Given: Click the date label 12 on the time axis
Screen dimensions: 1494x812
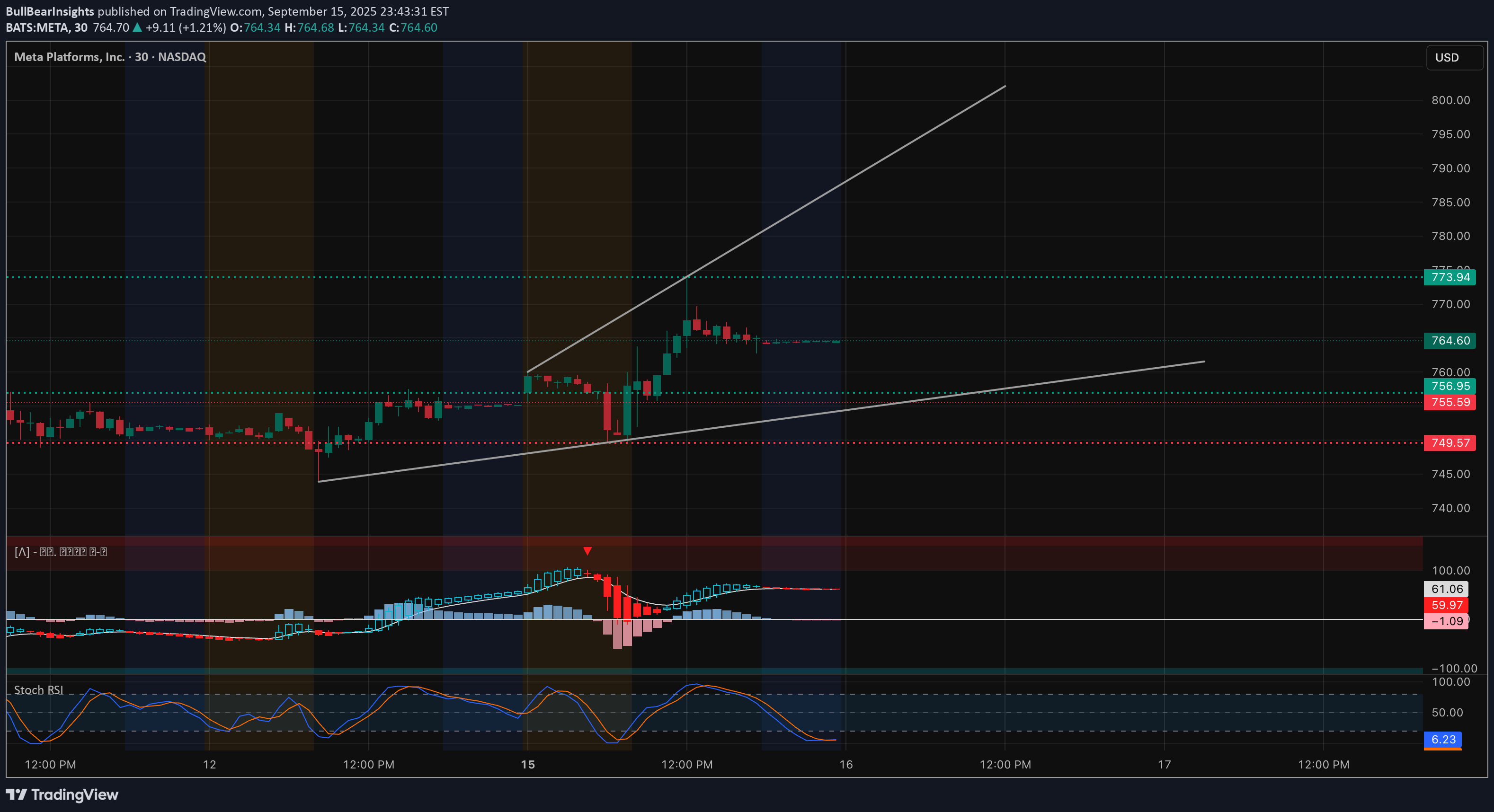Looking at the screenshot, I should [x=209, y=765].
